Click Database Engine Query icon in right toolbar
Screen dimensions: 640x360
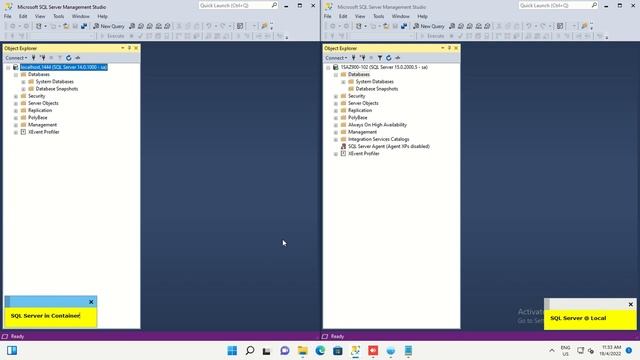coord(452,26)
